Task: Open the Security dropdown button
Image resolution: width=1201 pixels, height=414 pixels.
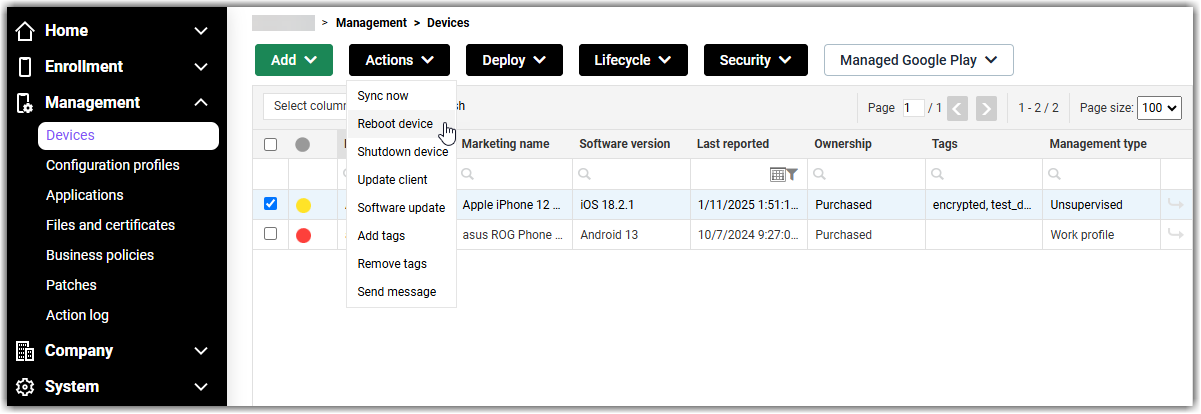Action: 755,60
